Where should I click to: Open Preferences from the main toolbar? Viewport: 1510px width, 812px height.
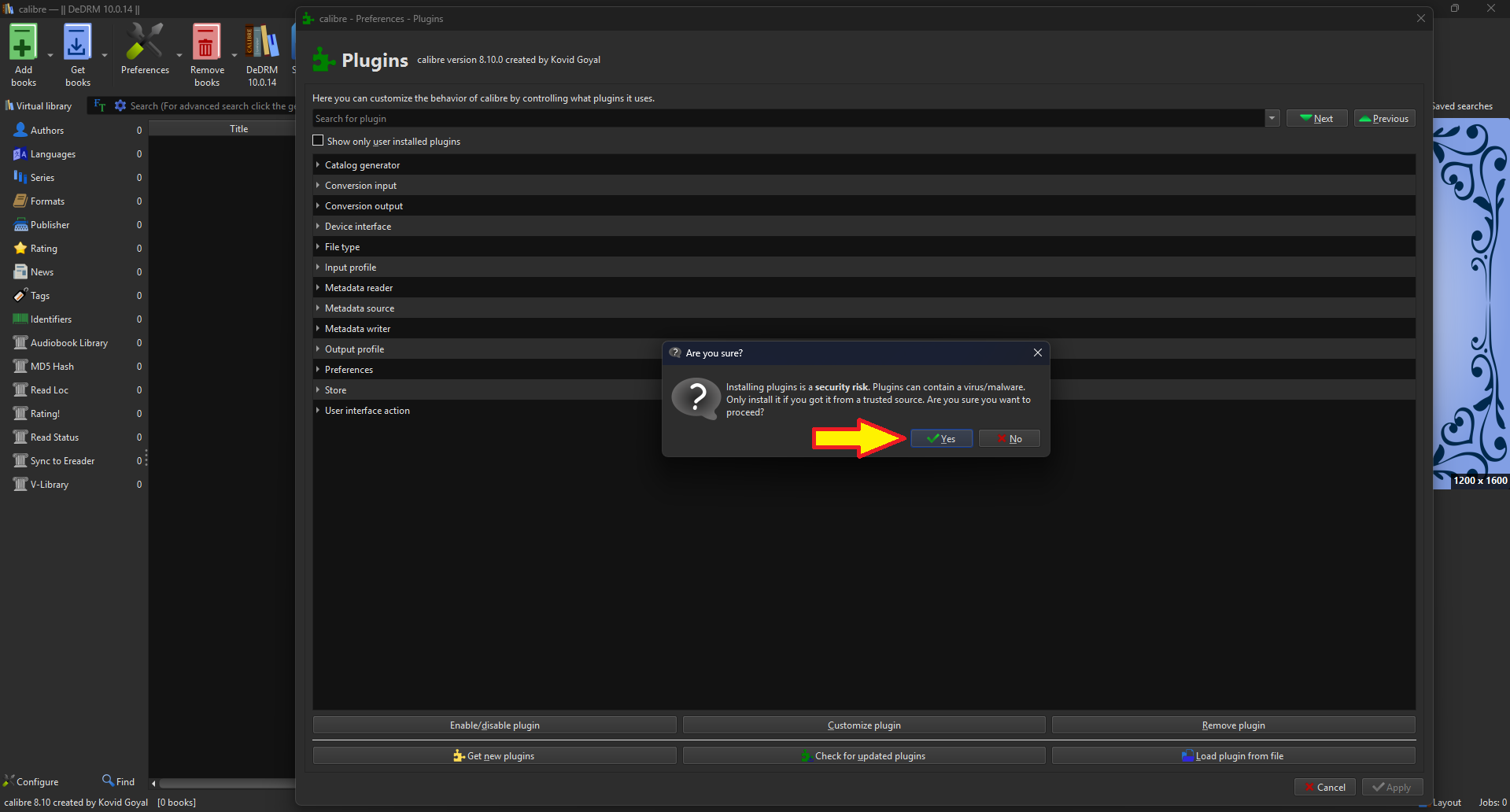click(145, 43)
